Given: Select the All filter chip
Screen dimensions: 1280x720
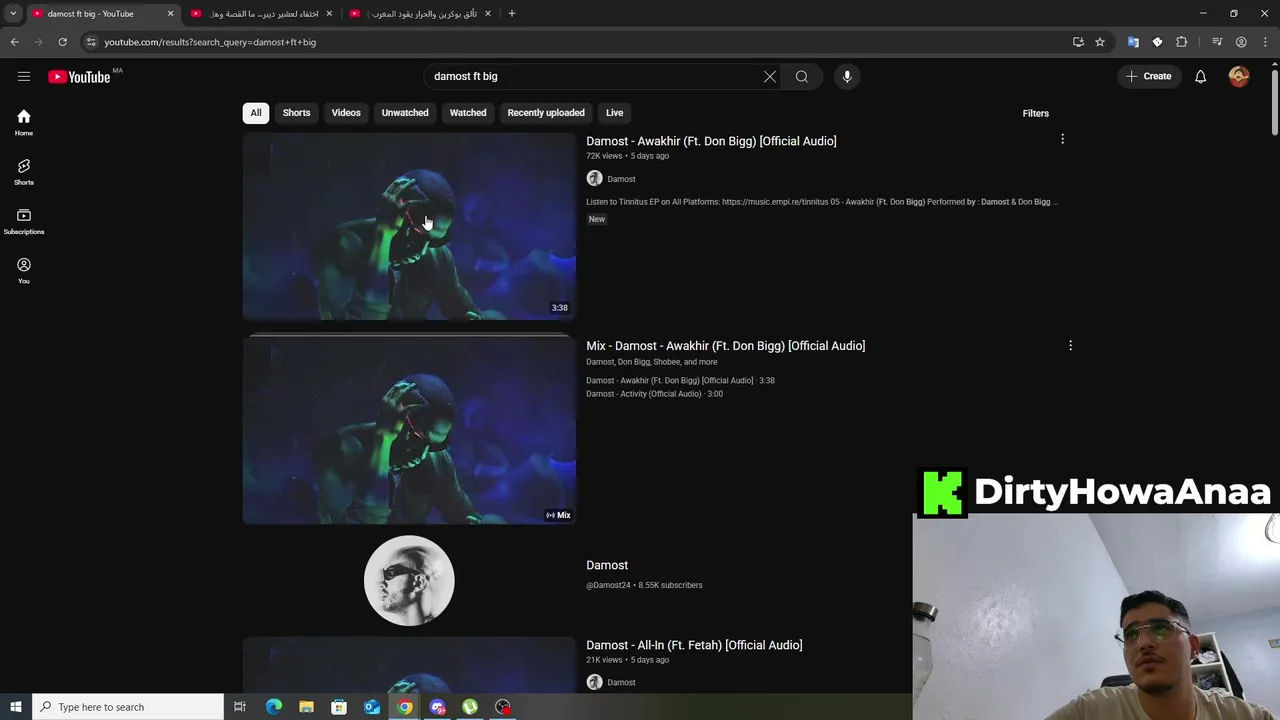Looking at the screenshot, I should [256, 113].
